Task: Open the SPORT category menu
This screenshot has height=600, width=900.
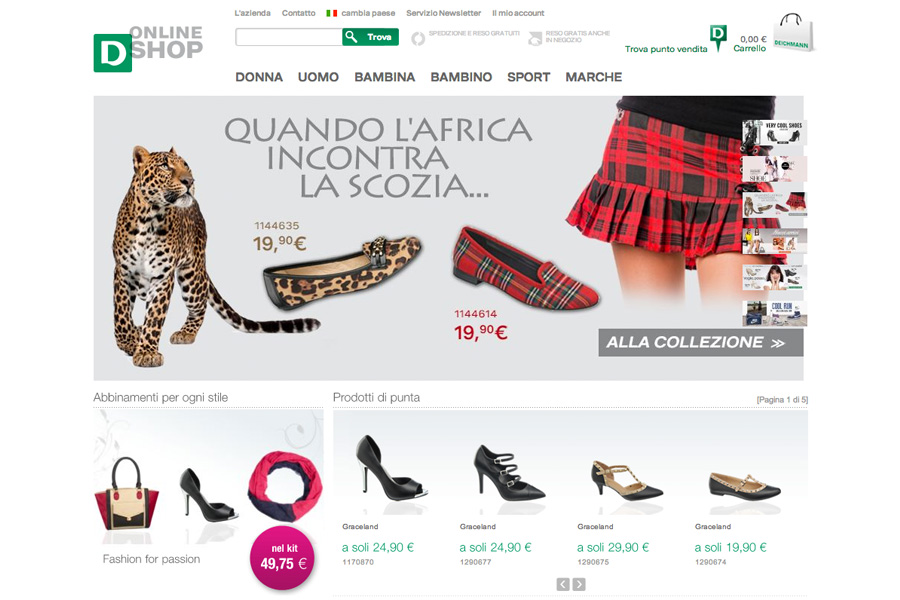Action: (529, 77)
